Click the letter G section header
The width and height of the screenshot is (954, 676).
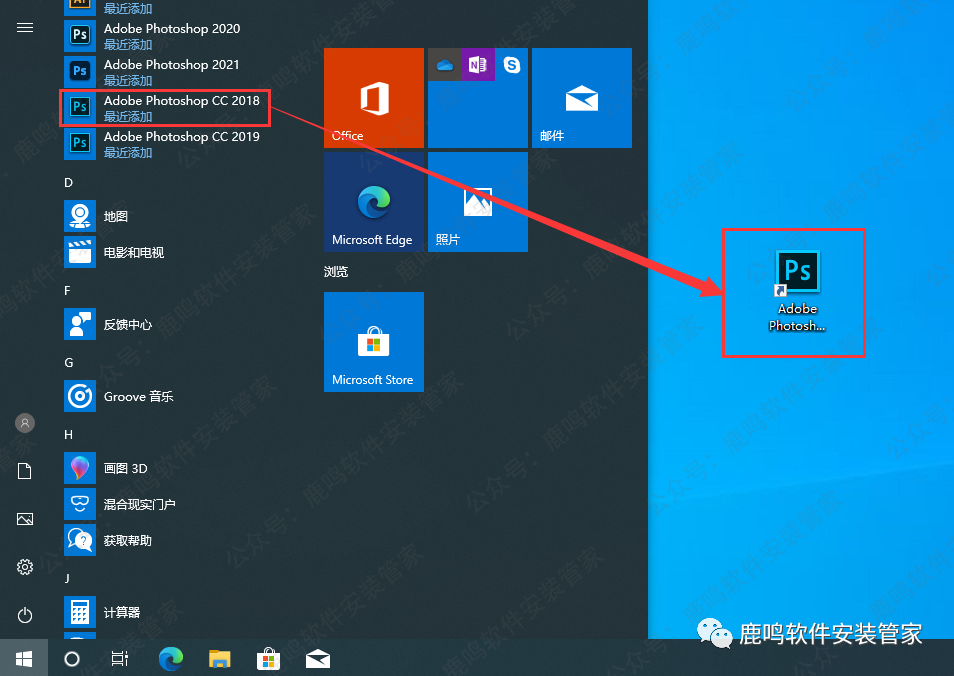click(69, 362)
